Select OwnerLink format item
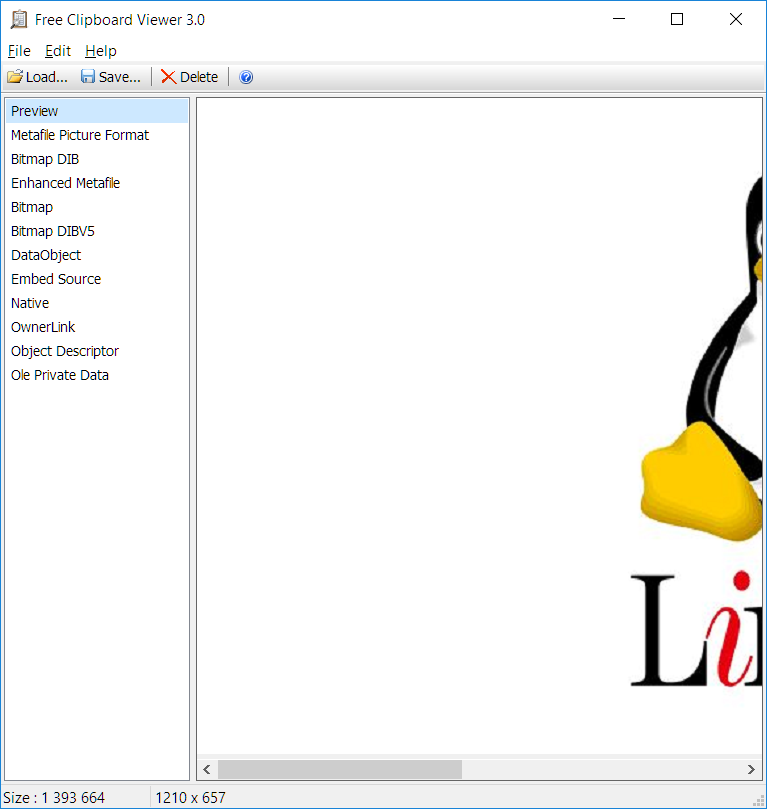 [43, 327]
